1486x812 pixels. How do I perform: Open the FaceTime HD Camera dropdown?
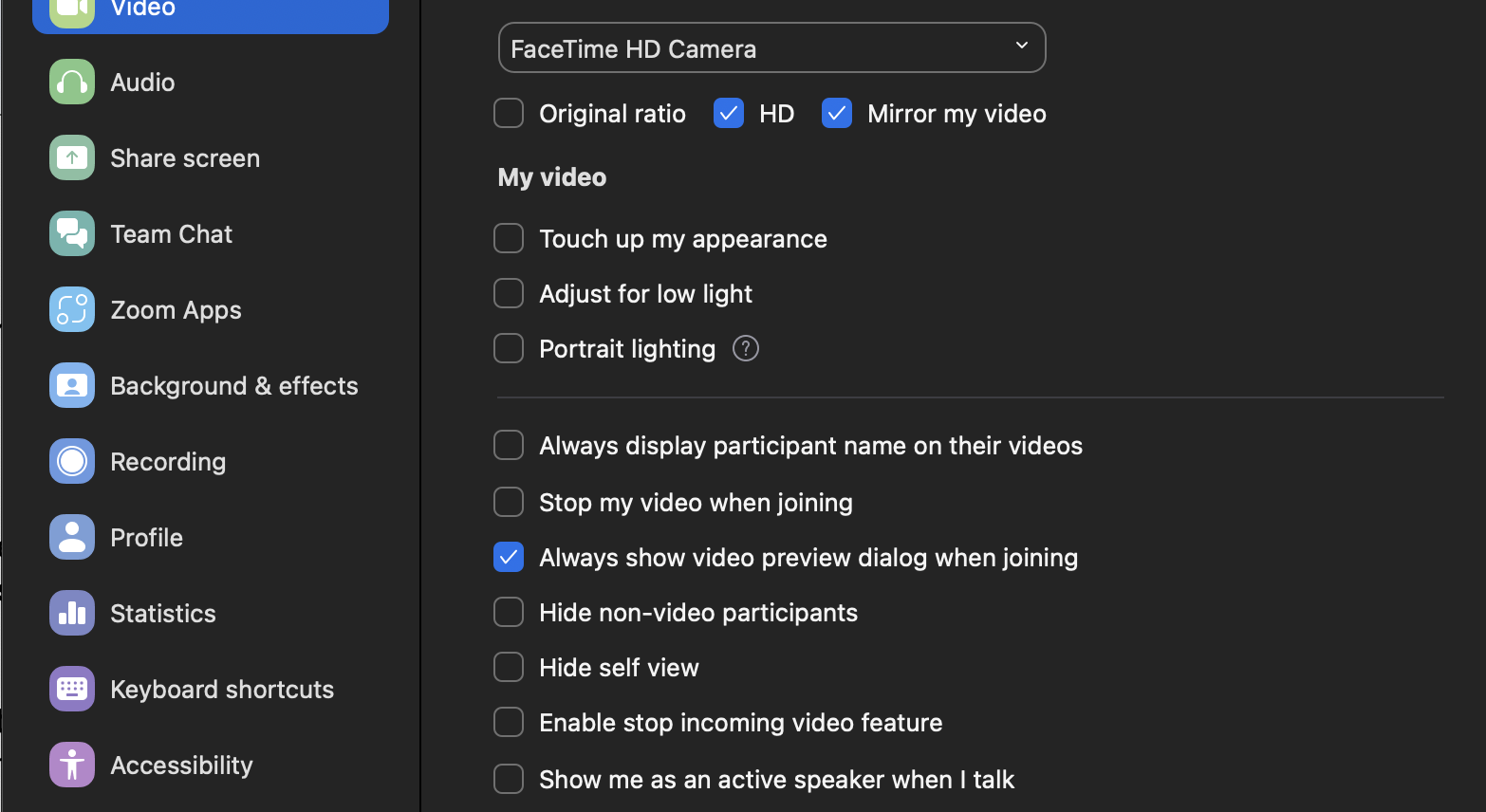(x=771, y=46)
